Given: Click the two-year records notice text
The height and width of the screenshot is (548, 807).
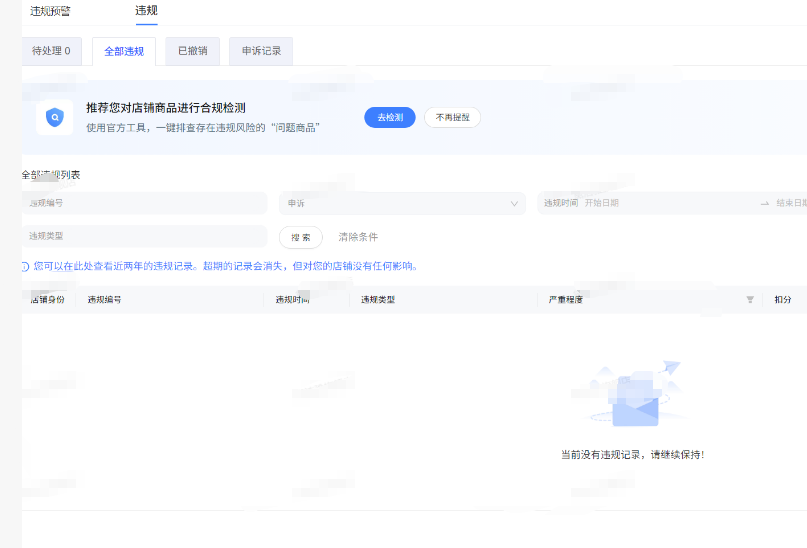Looking at the screenshot, I should click(225, 267).
